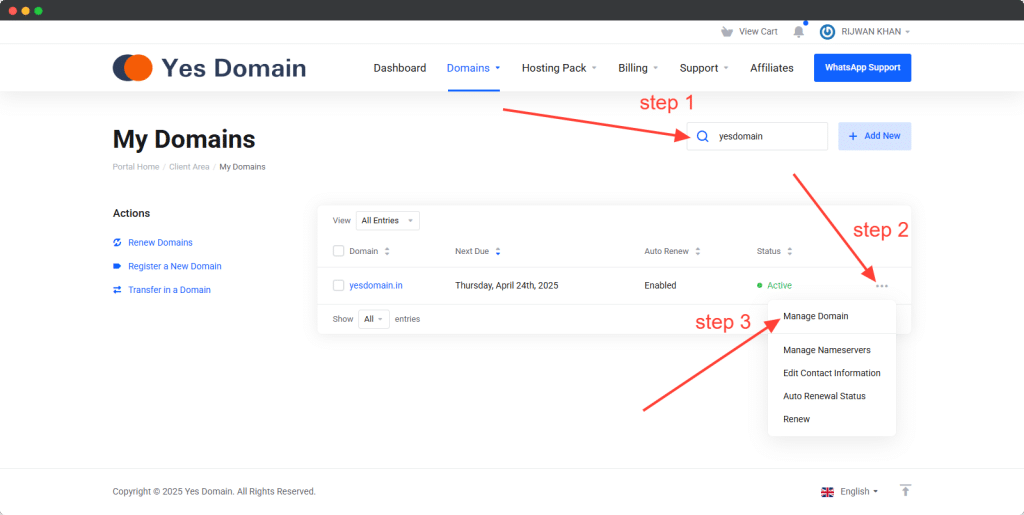Click the user power avatar icon
Screen dimensions: 1024x515
(x=827, y=31)
